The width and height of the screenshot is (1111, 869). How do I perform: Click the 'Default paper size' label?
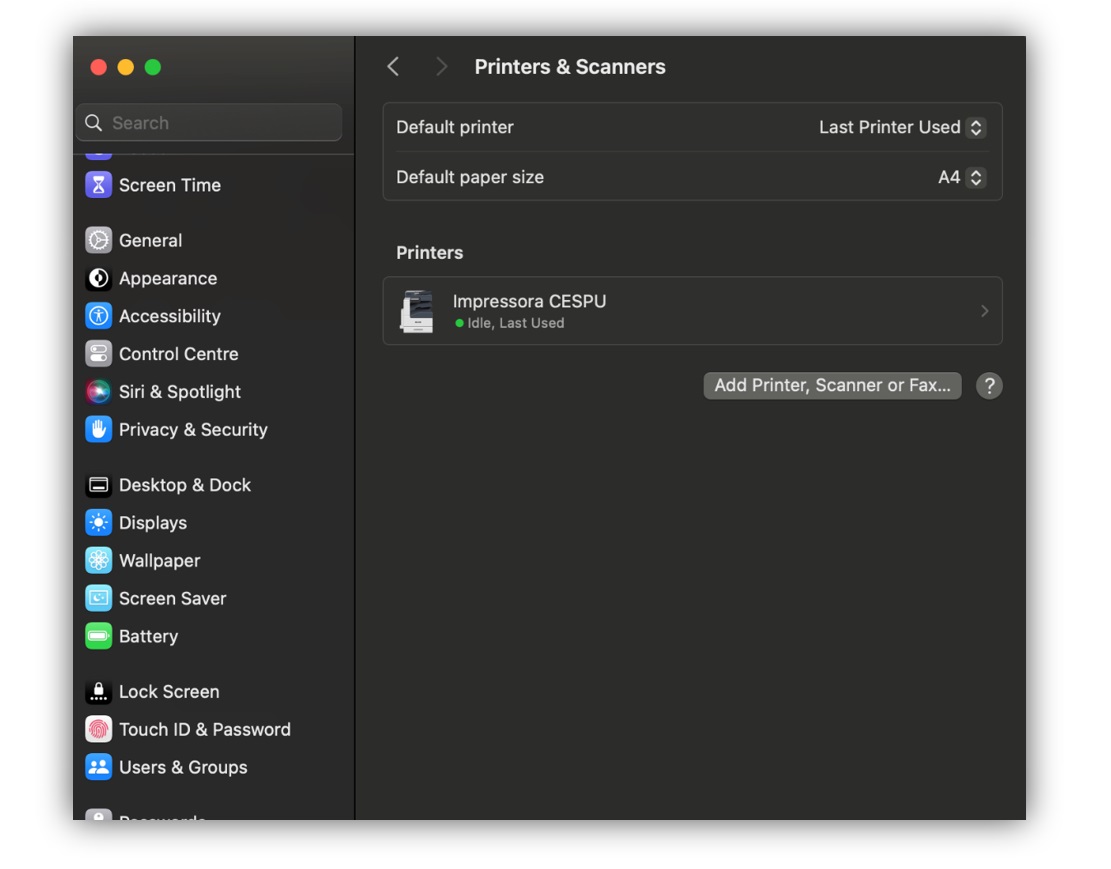point(470,177)
